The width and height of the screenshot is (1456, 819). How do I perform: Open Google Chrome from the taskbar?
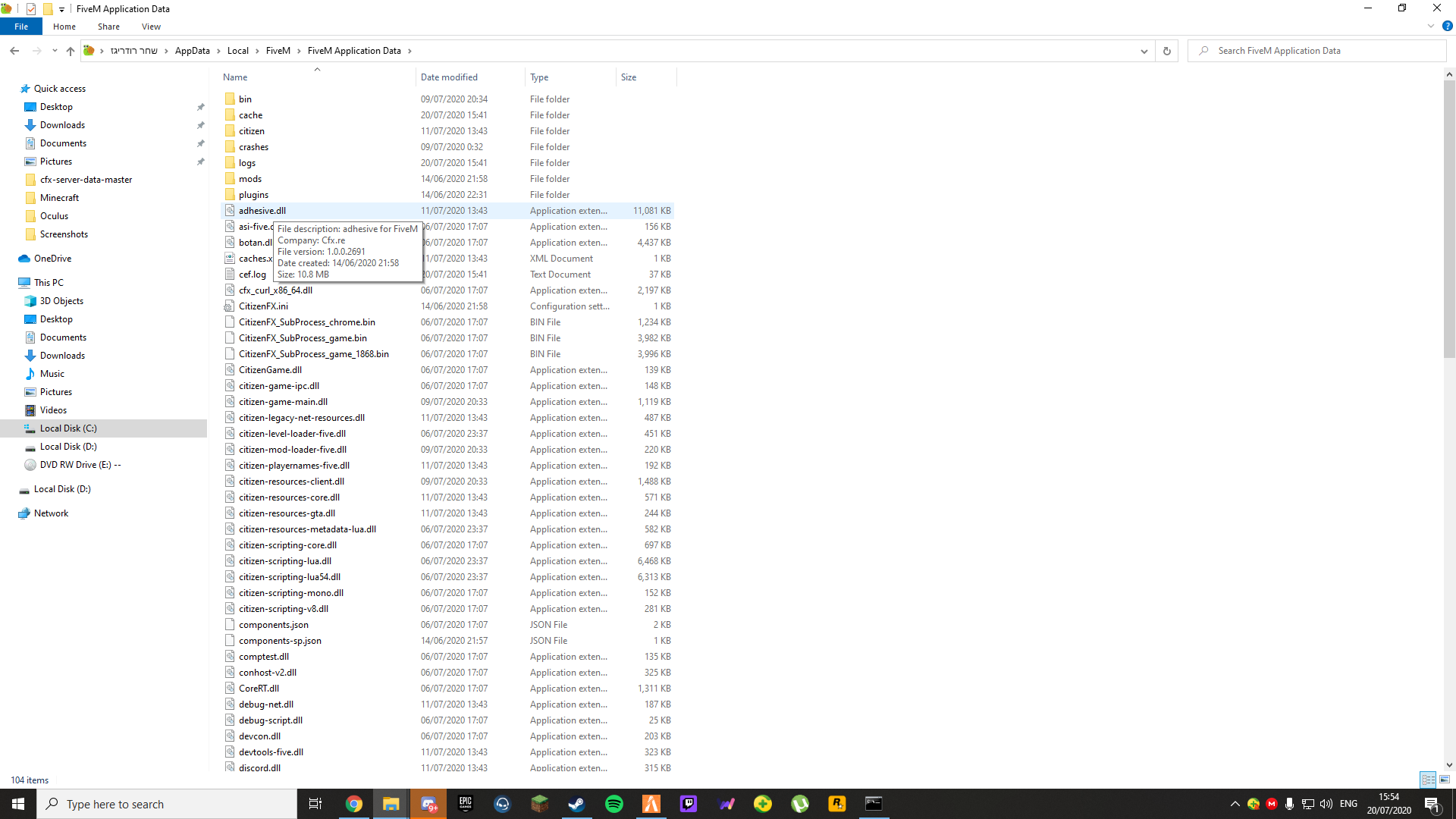(x=353, y=804)
